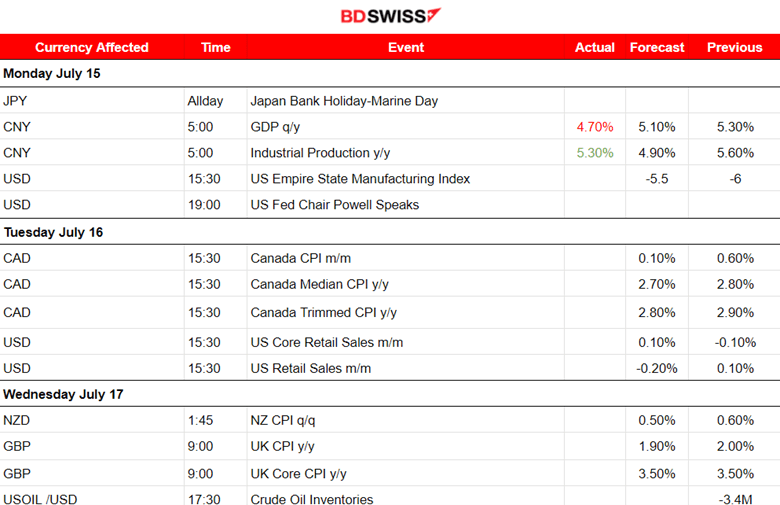Image resolution: width=780 pixels, height=505 pixels.
Task: Select the Tuesday July 16 date row
Action: [53, 232]
